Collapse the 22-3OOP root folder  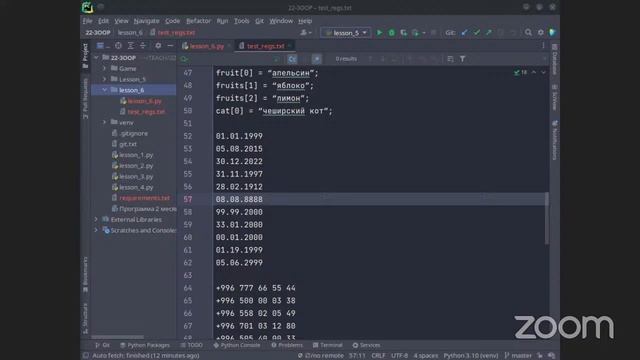pos(96,58)
